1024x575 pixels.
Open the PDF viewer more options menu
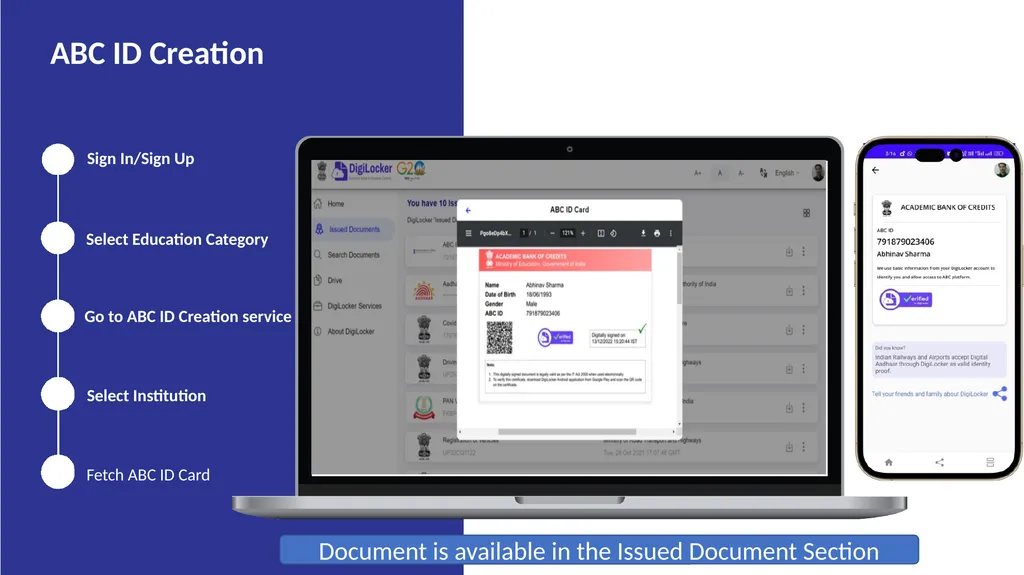[671, 233]
